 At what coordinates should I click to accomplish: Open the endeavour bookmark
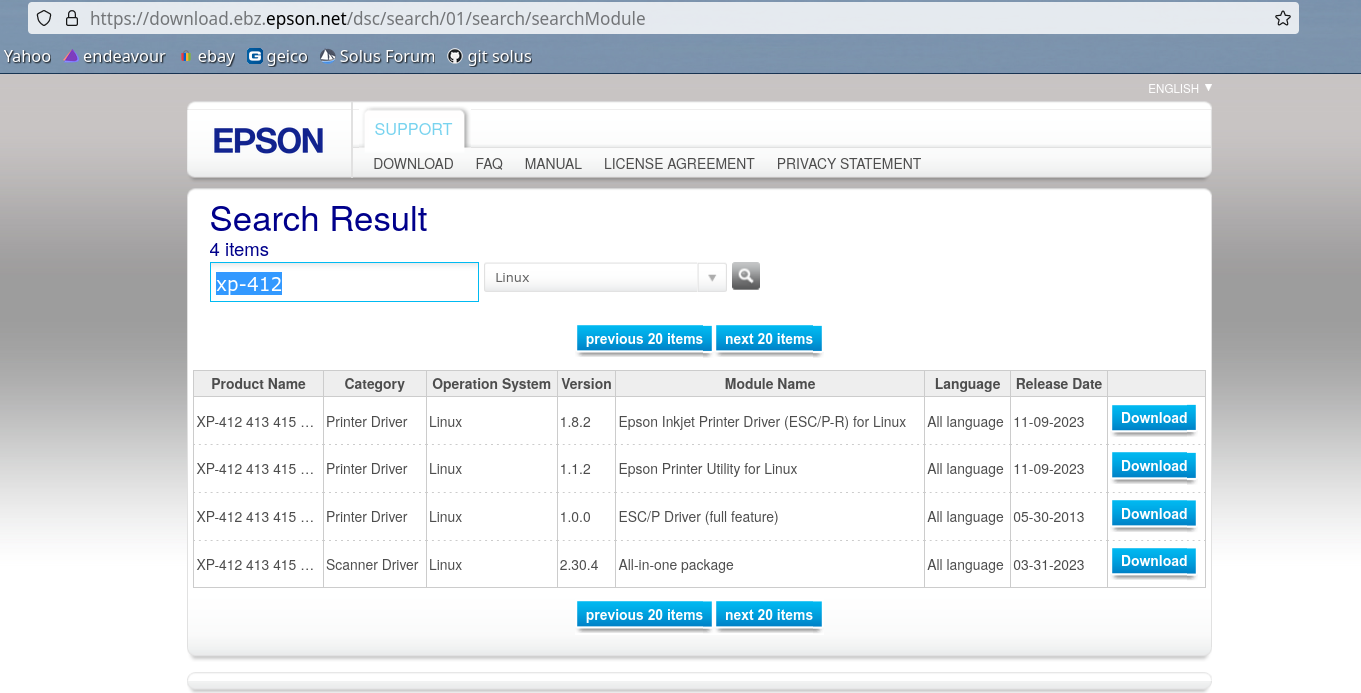click(114, 57)
